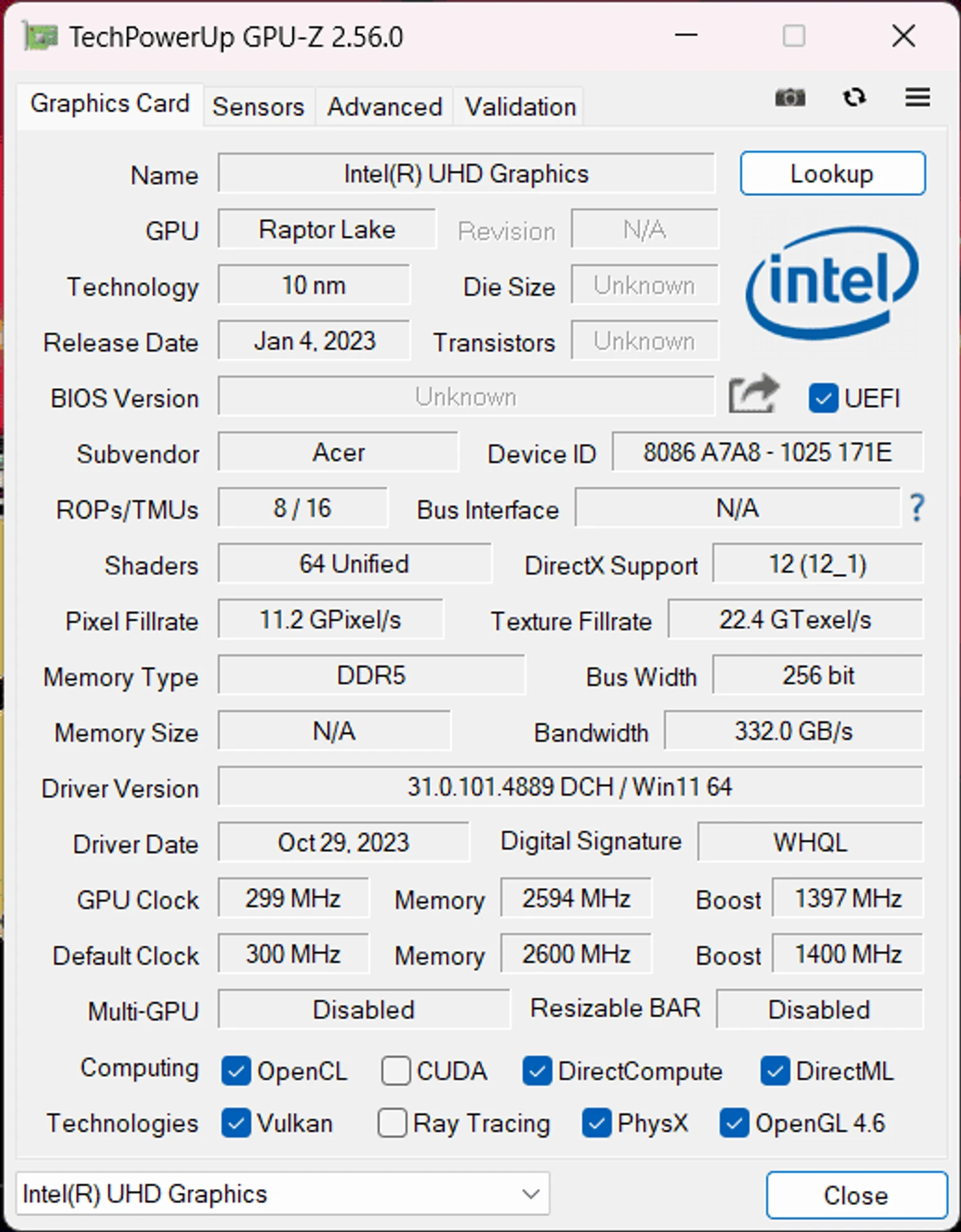This screenshot has width=961, height=1232.
Task: Toggle the OpenCL checkbox
Action: pos(236,1071)
